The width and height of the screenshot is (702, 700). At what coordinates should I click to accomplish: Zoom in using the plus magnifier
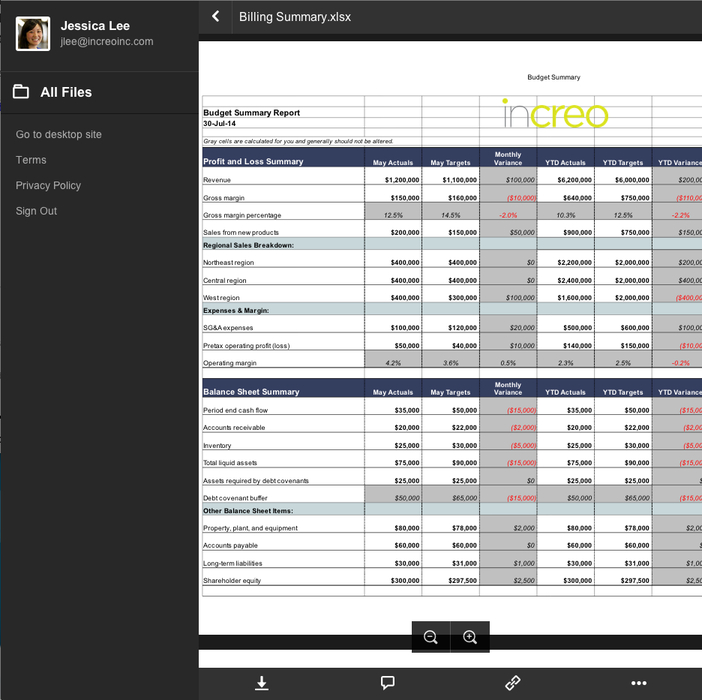tap(470, 638)
